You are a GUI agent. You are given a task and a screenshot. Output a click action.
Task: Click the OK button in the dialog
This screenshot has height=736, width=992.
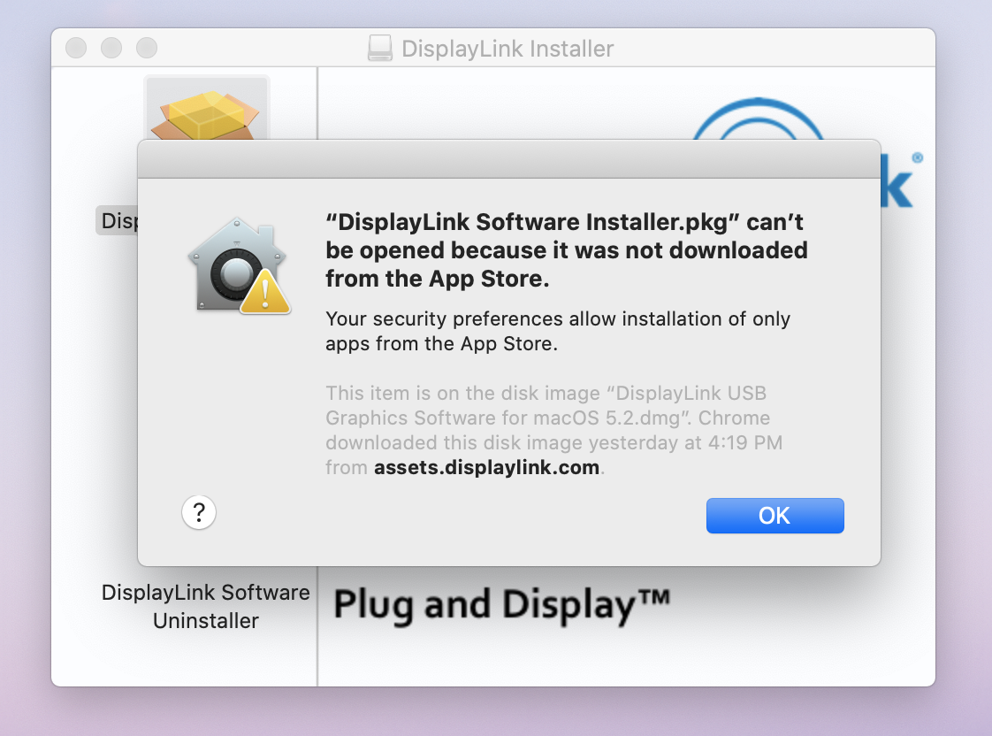click(774, 515)
